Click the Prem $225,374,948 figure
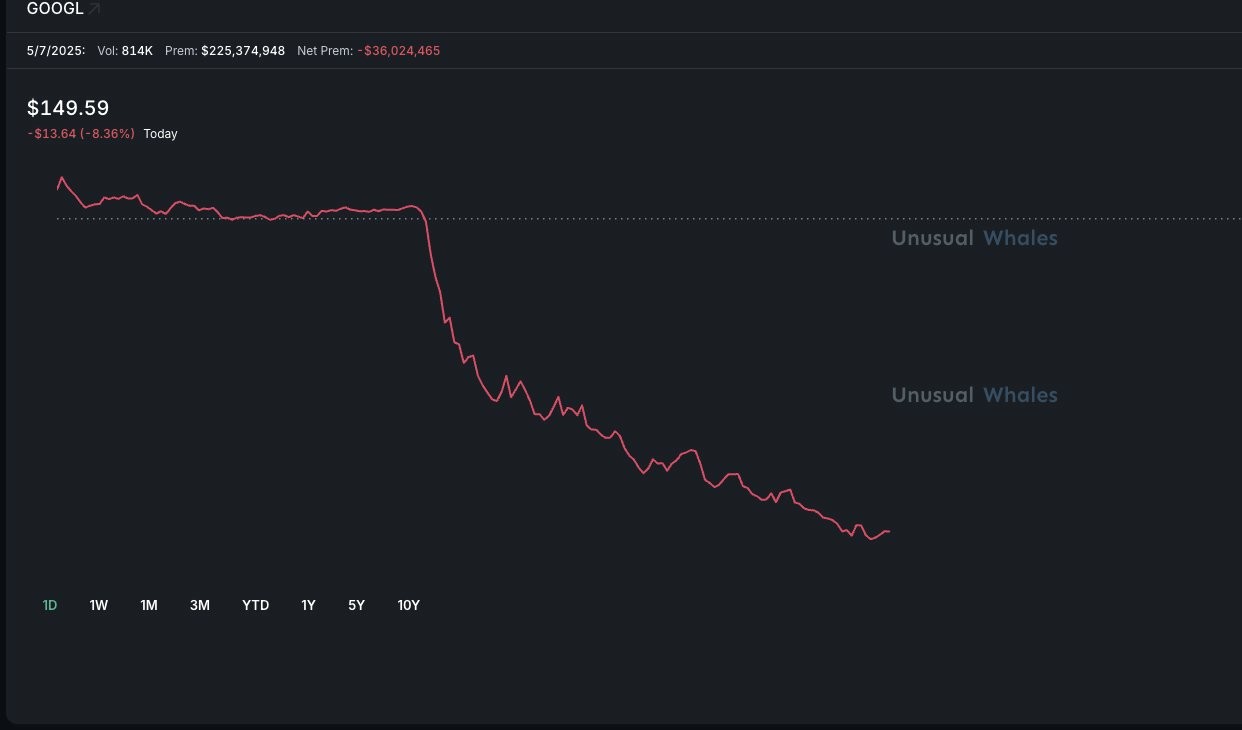 point(243,50)
